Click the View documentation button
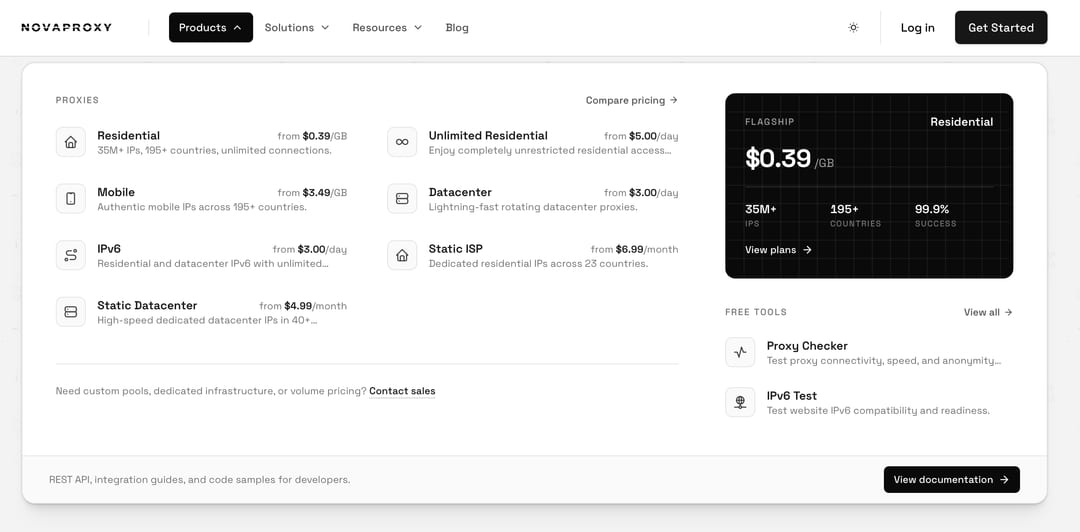1080x532 pixels. (x=951, y=480)
